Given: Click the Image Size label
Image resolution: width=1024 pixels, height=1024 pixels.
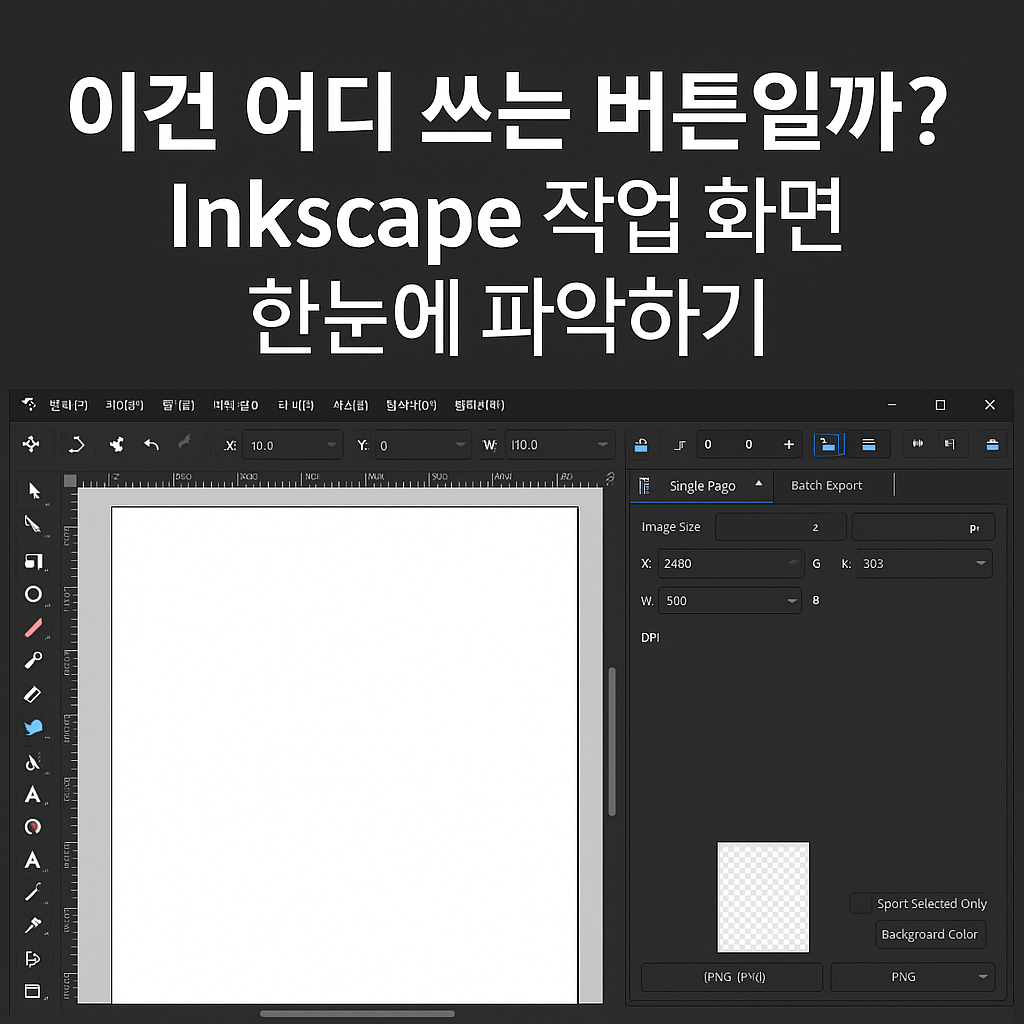Looking at the screenshot, I should tap(671, 526).
